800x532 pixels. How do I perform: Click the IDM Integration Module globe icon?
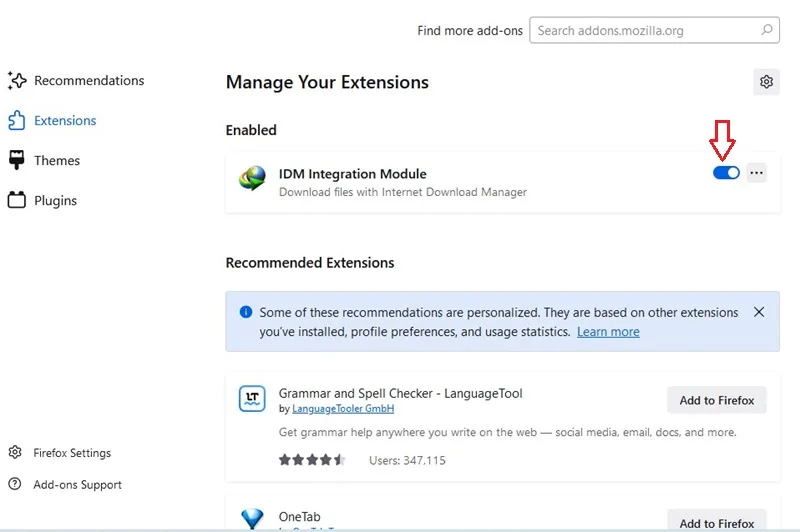point(253,178)
